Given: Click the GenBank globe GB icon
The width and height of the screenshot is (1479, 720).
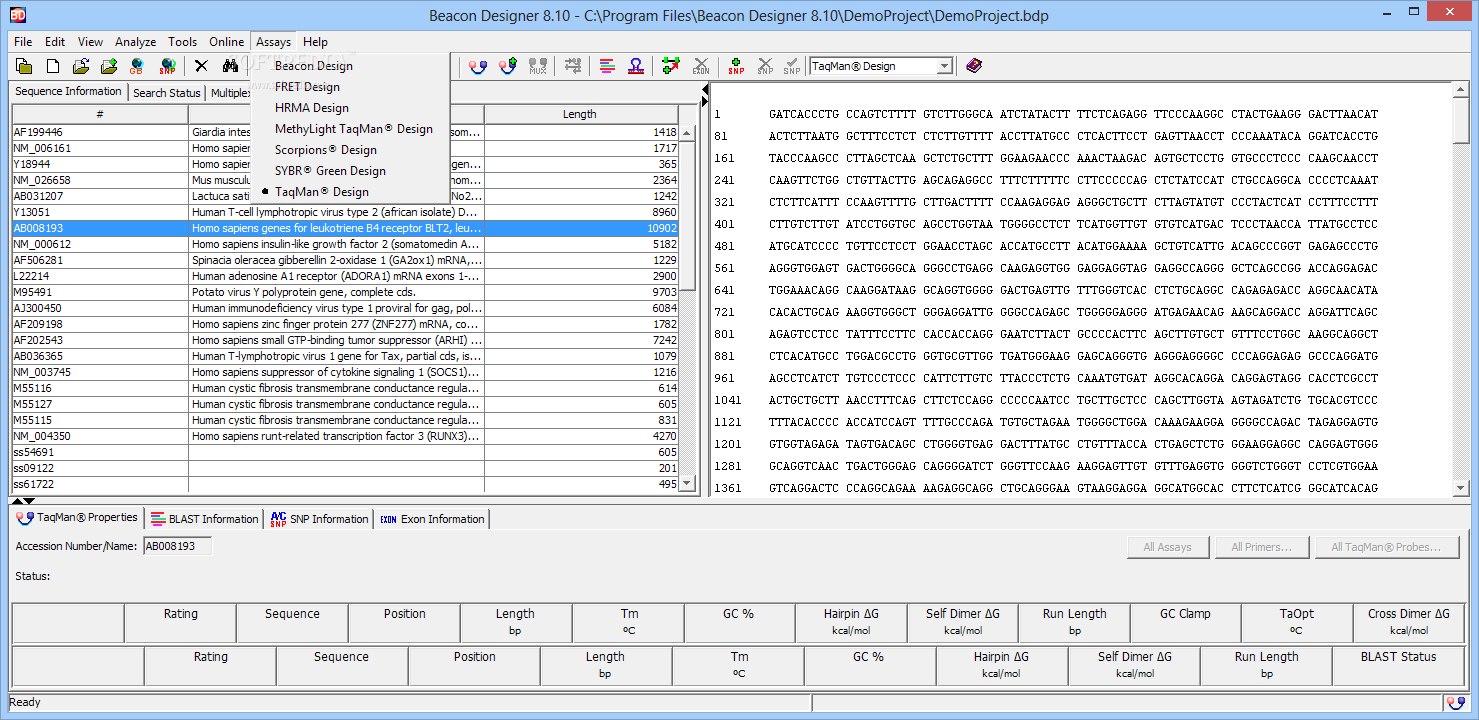Looking at the screenshot, I should [136, 66].
